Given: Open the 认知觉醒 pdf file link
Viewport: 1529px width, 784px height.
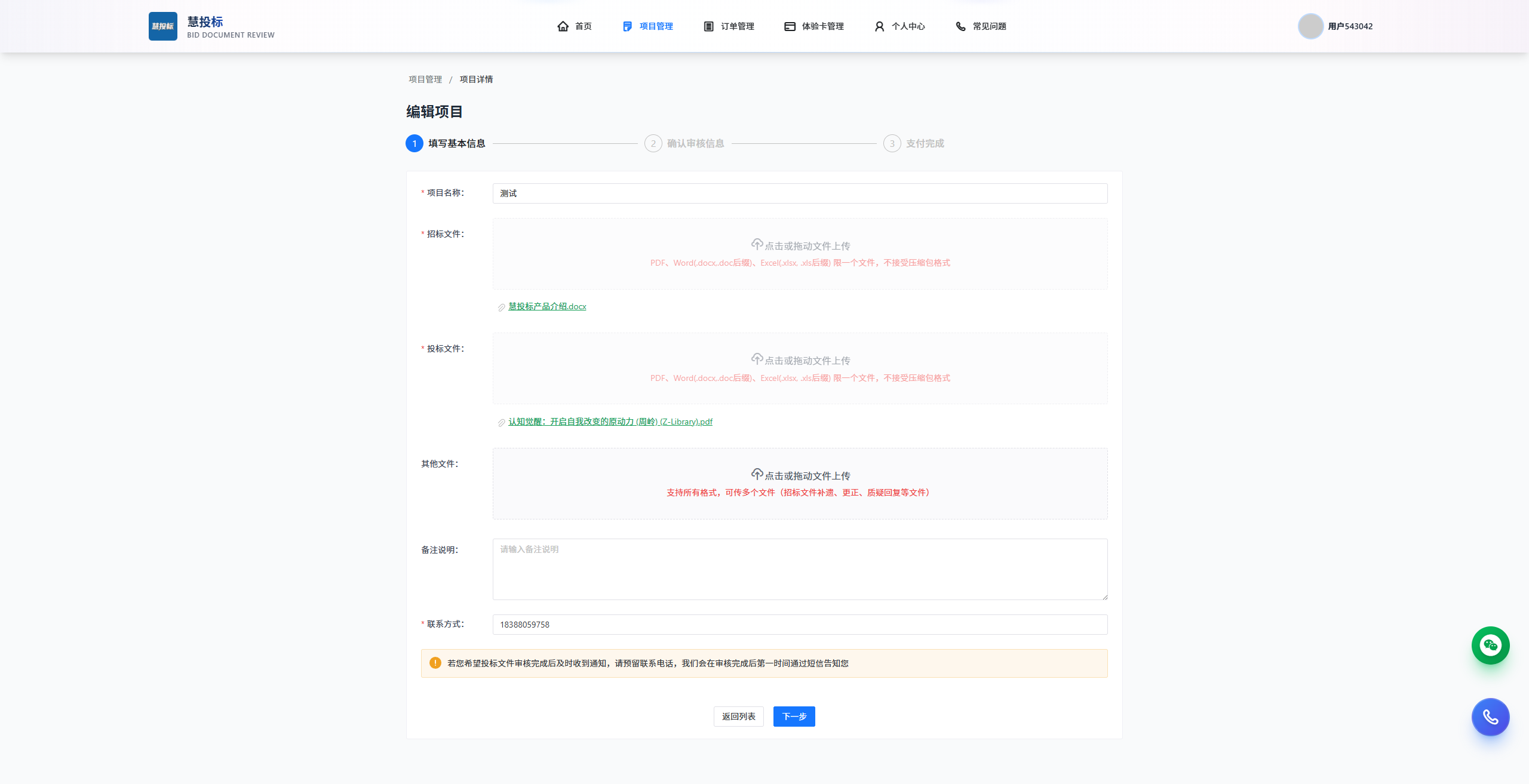Looking at the screenshot, I should [610, 422].
